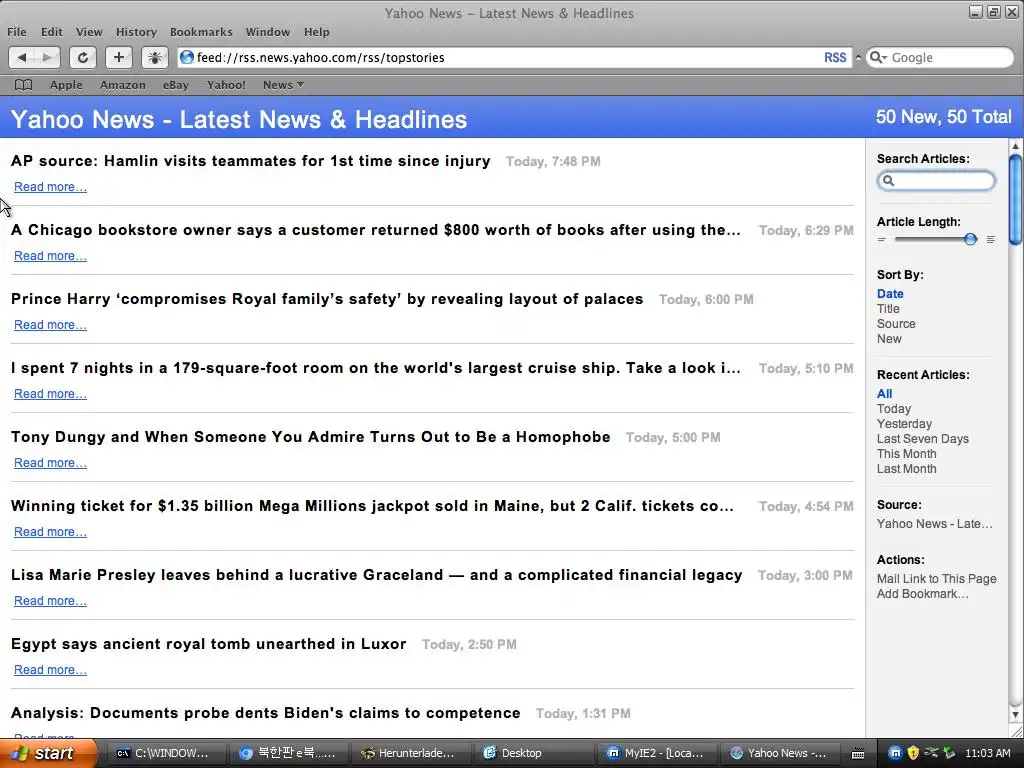Filter articles to Last Month

click(x=906, y=469)
